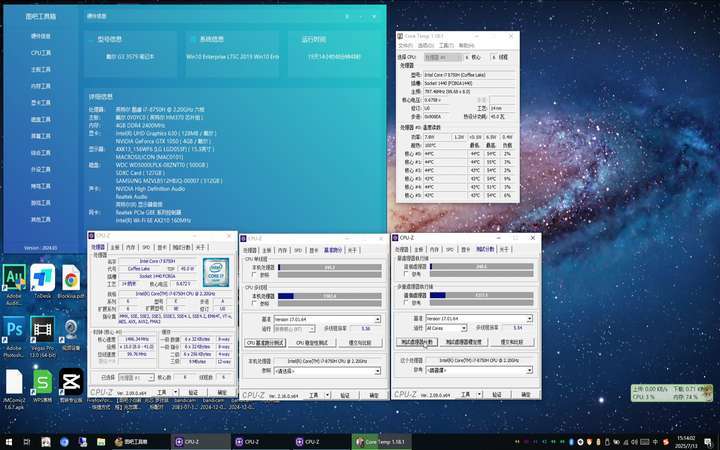
Task: Click the 型号 Intel Core i7 8750H field in Core Temp
Action: click(x=469, y=75)
